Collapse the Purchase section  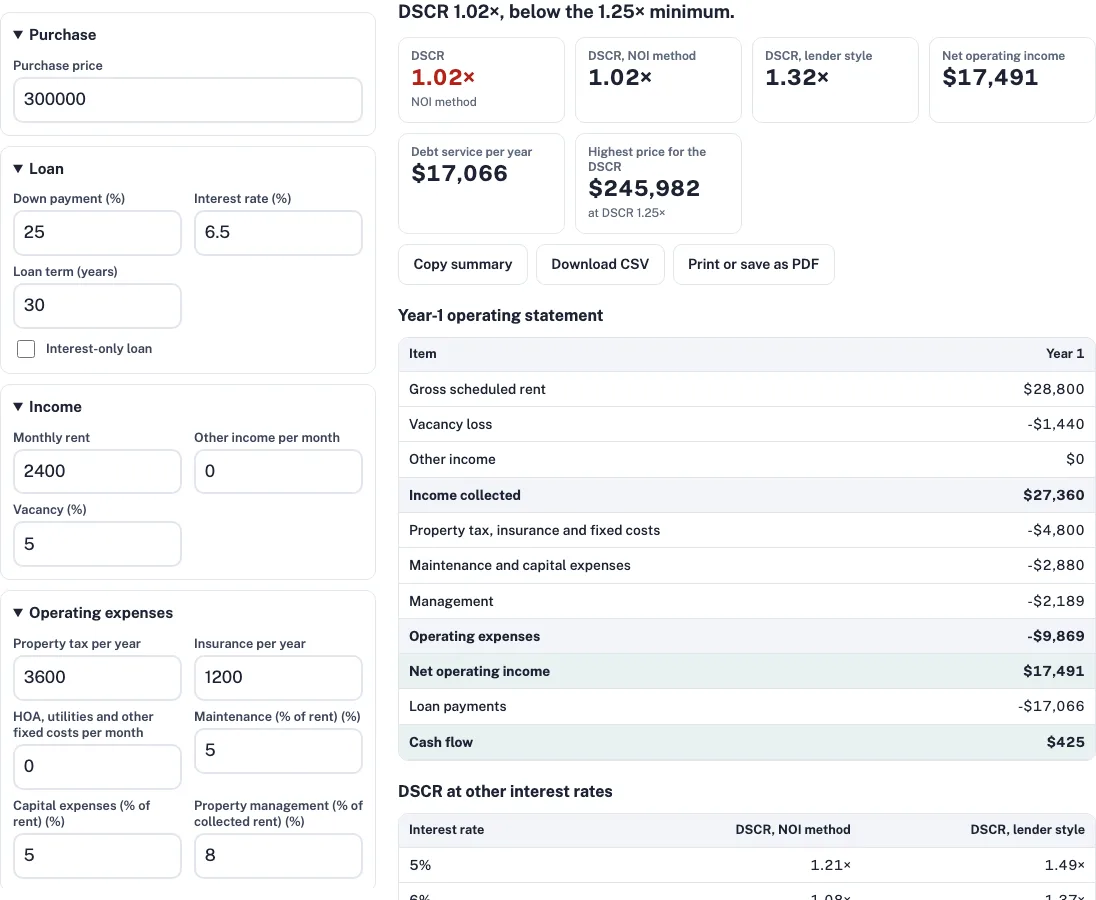click(55, 35)
